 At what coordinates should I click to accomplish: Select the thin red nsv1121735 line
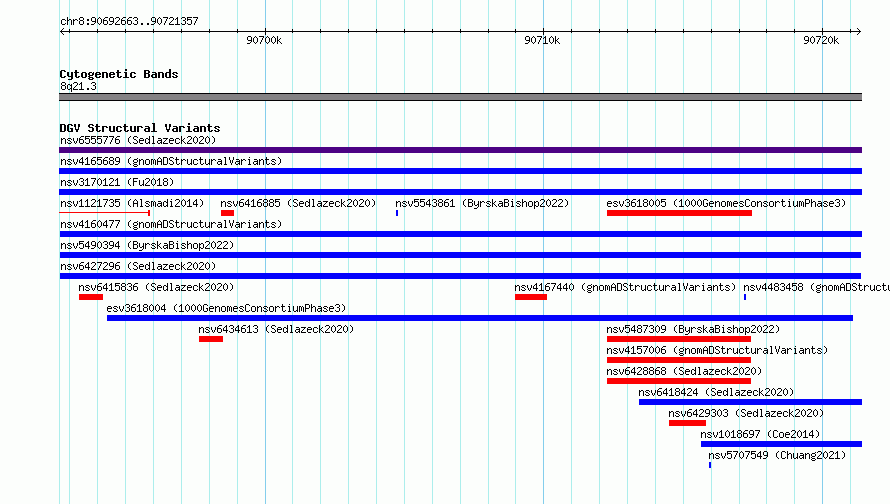(x=104, y=213)
